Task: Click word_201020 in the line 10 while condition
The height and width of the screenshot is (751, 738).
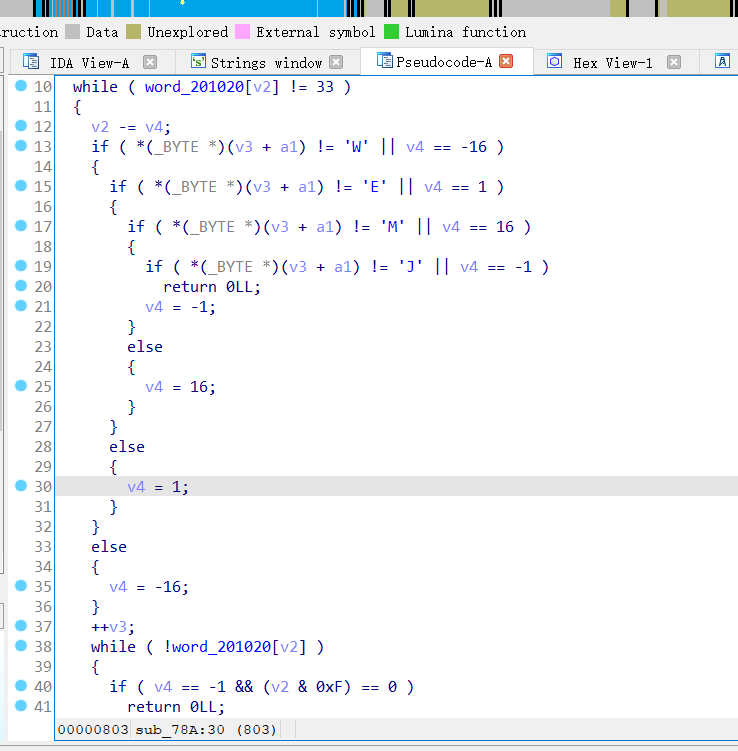Action: 194,87
